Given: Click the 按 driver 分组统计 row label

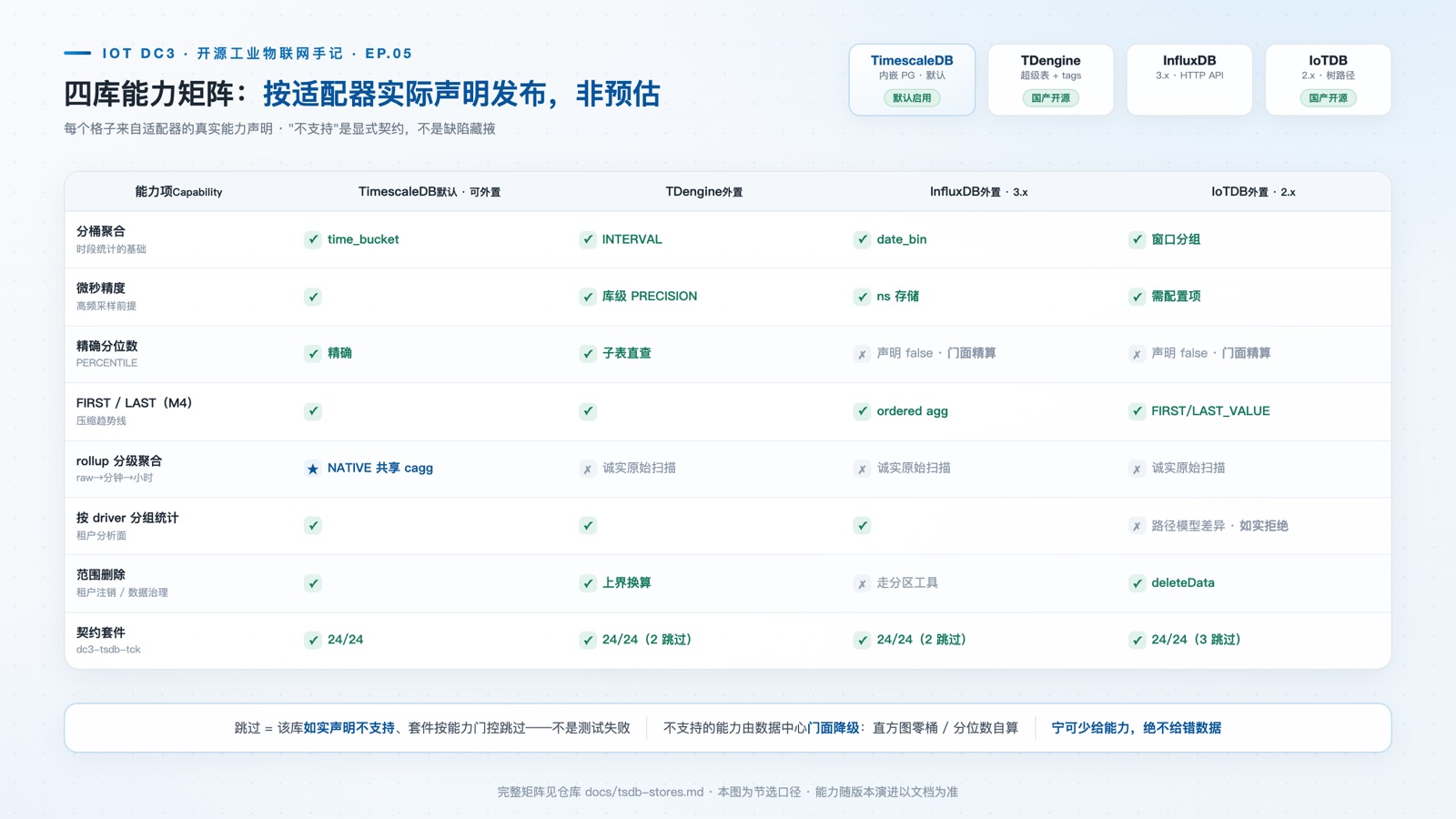Looking at the screenshot, I should pos(127,518).
